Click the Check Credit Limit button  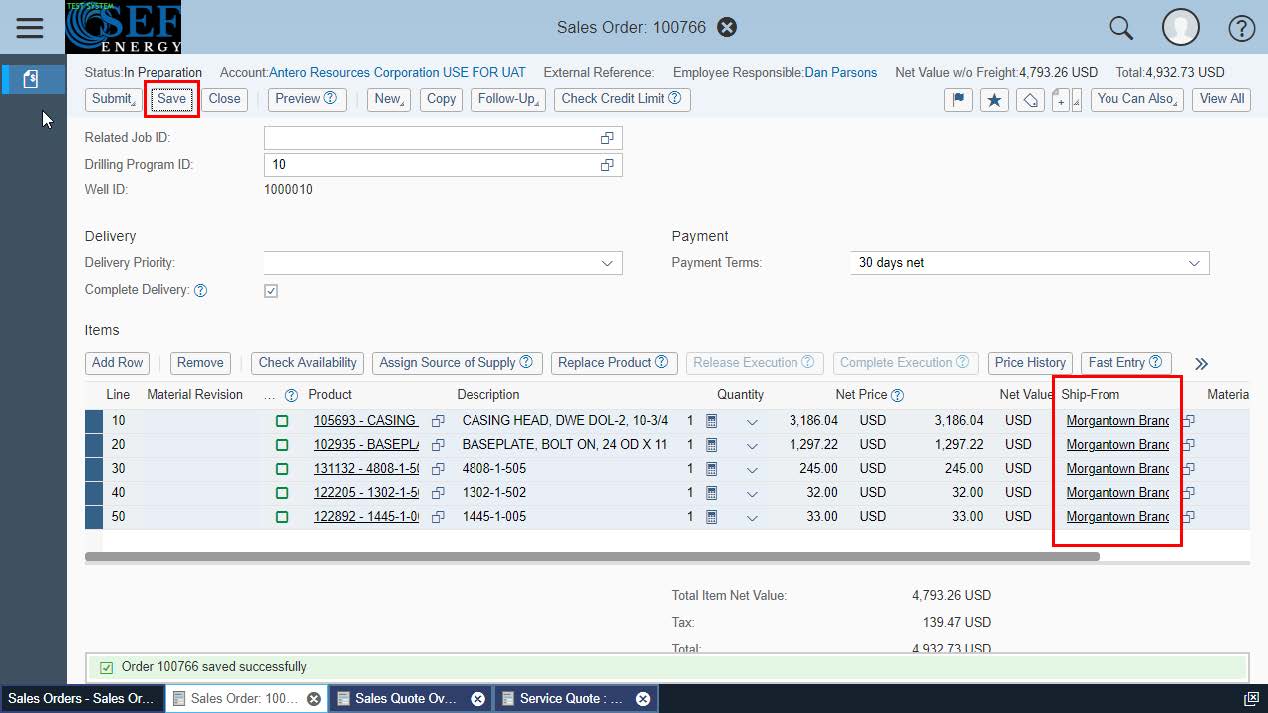coord(621,99)
